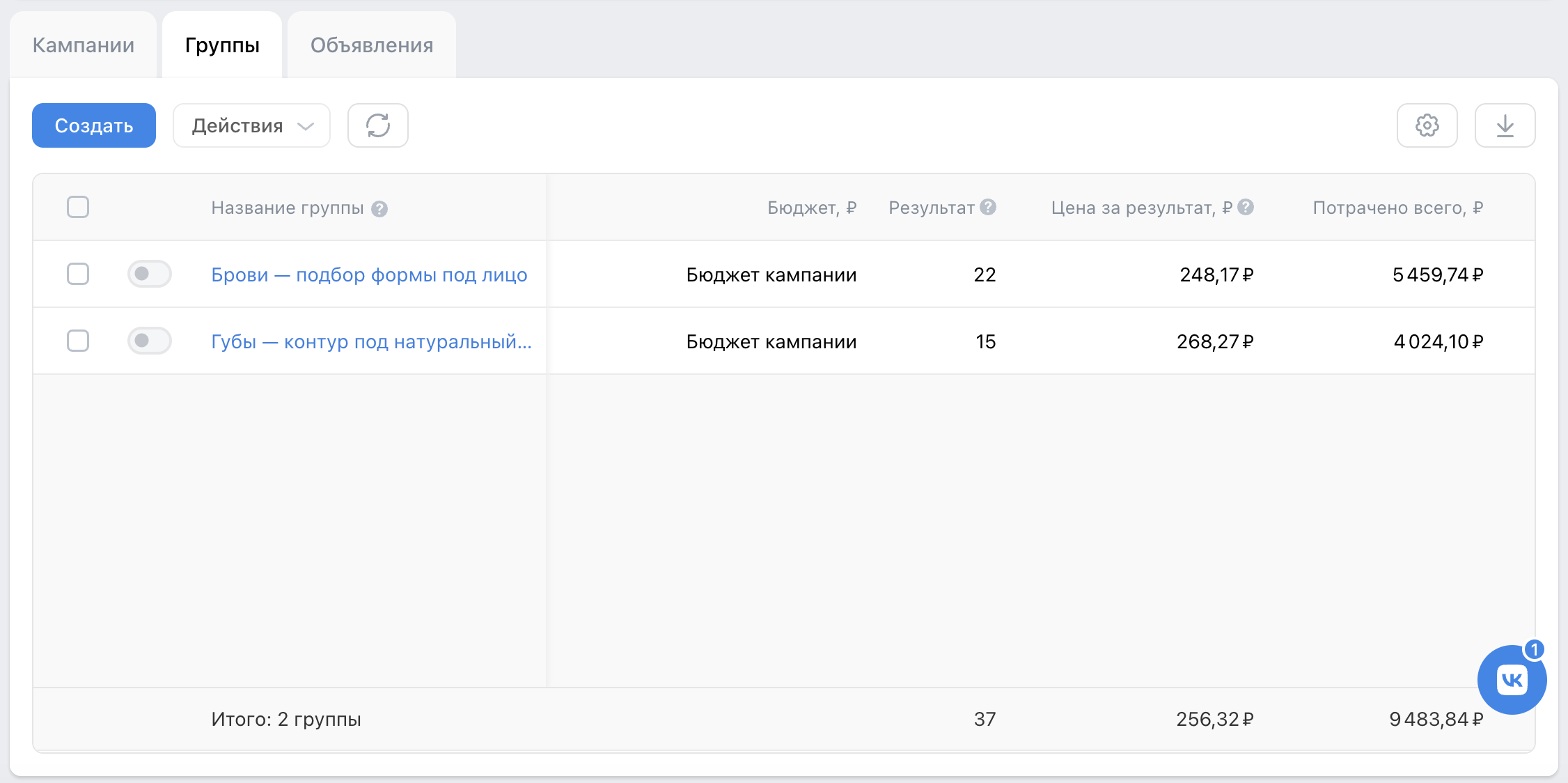Expand the Действия dropdown
Image resolution: width=1568 pixels, height=783 pixels.
[251, 125]
